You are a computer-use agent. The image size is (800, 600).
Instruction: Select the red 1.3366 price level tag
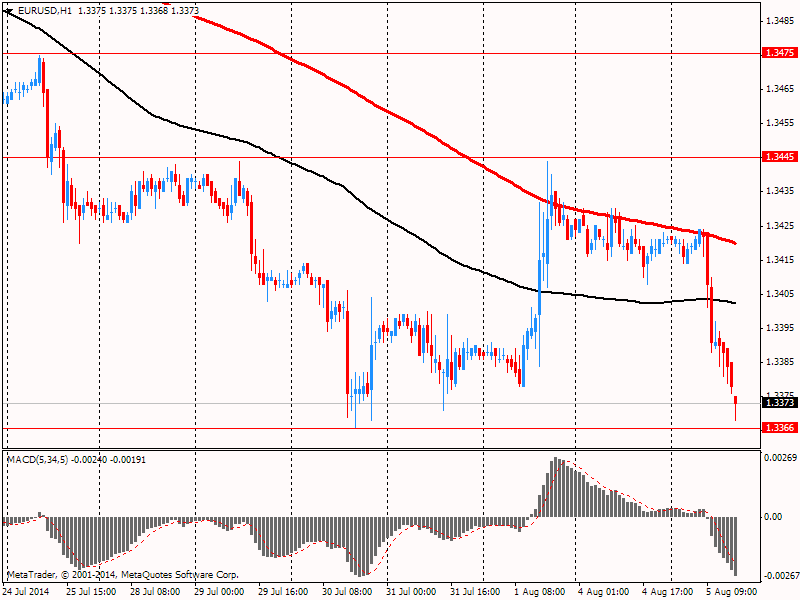pos(779,428)
